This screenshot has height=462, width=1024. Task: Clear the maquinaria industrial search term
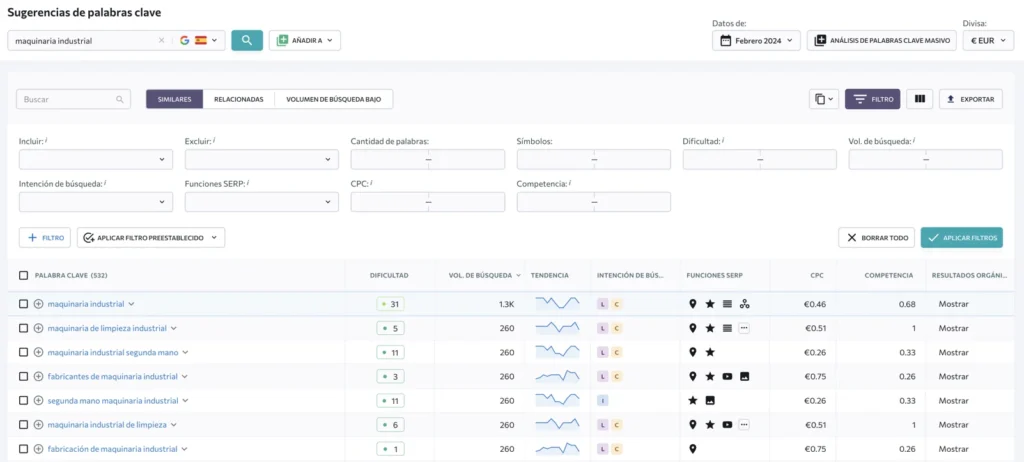161,41
